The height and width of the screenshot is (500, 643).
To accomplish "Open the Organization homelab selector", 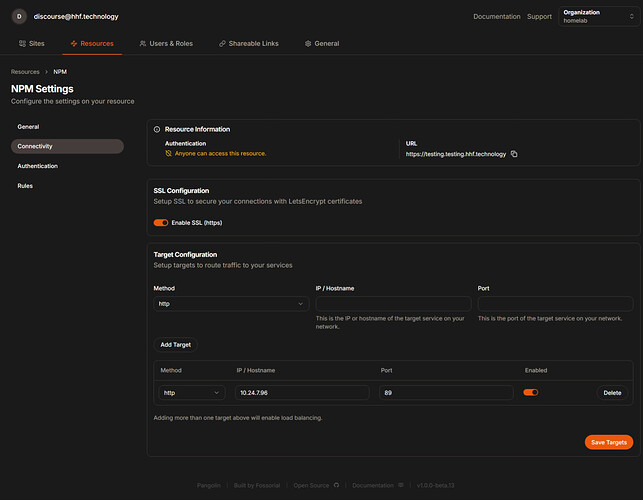I will [x=598, y=16].
